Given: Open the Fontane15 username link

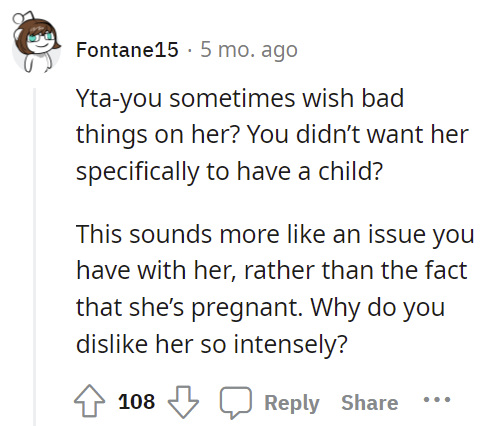Looking at the screenshot, I should point(127,50).
